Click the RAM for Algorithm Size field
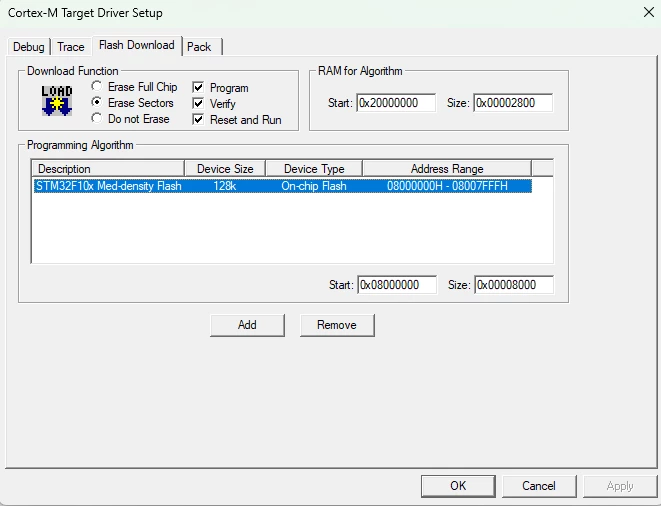Image resolution: width=661 pixels, height=506 pixels. coord(513,103)
